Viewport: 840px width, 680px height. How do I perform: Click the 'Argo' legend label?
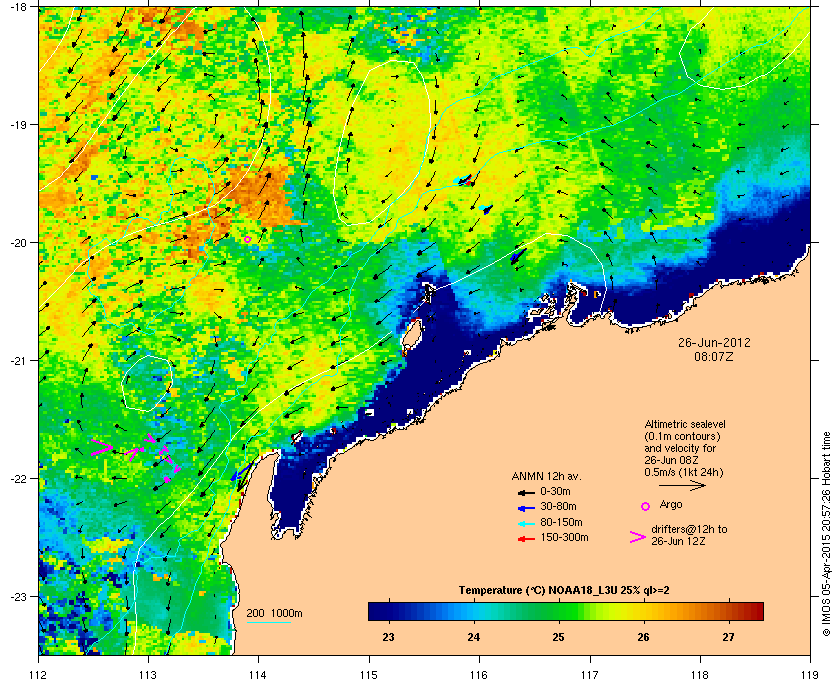click(671, 504)
